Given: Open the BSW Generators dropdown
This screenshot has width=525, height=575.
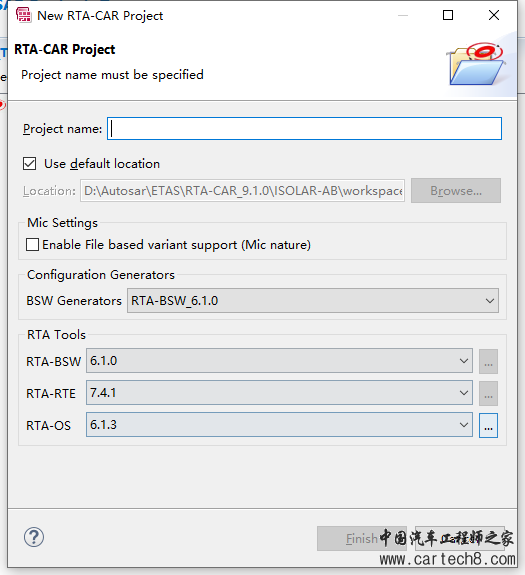Looking at the screenshot, I should click(x=313, y=301).
